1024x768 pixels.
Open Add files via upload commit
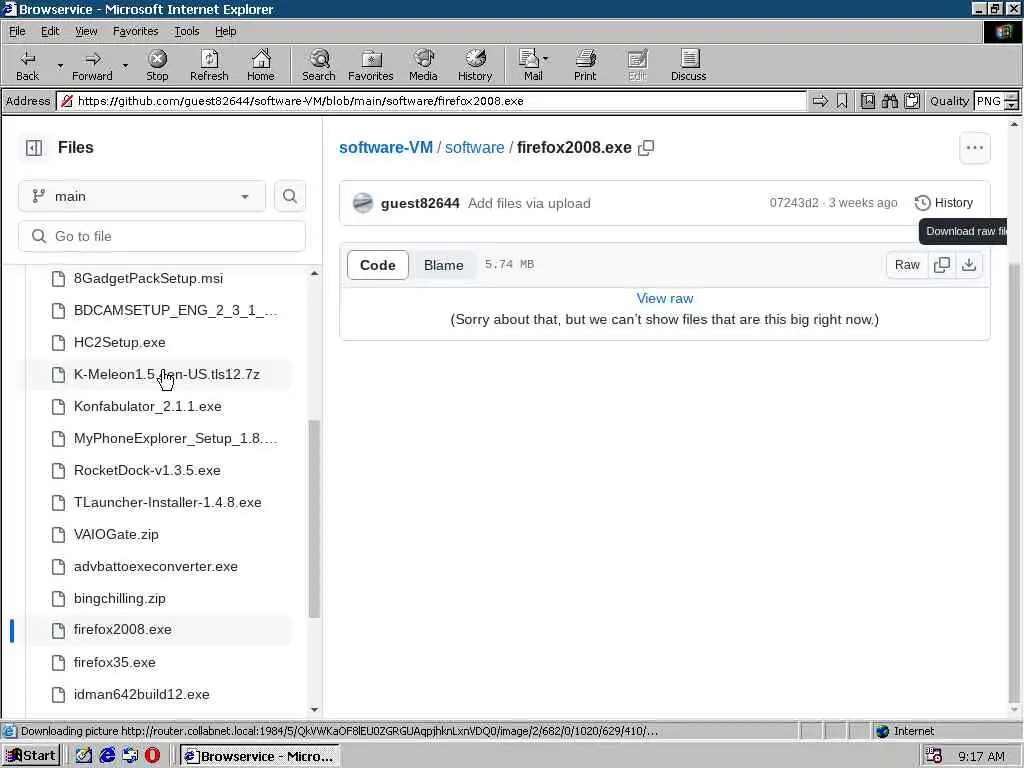coord(529,204)
